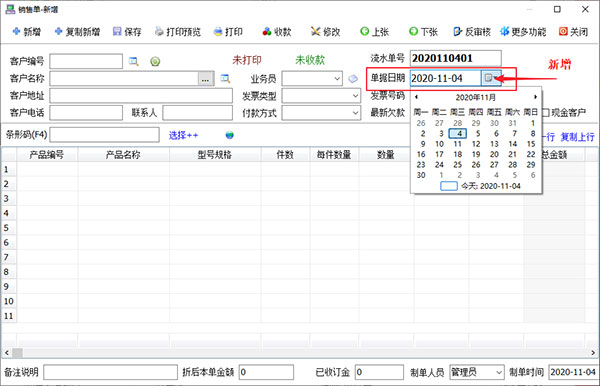Image resolution: width=600 pixels, height=386 pixels.
Task: Click the ellipsis button in 客户名称 field
Action: (205, 79)
